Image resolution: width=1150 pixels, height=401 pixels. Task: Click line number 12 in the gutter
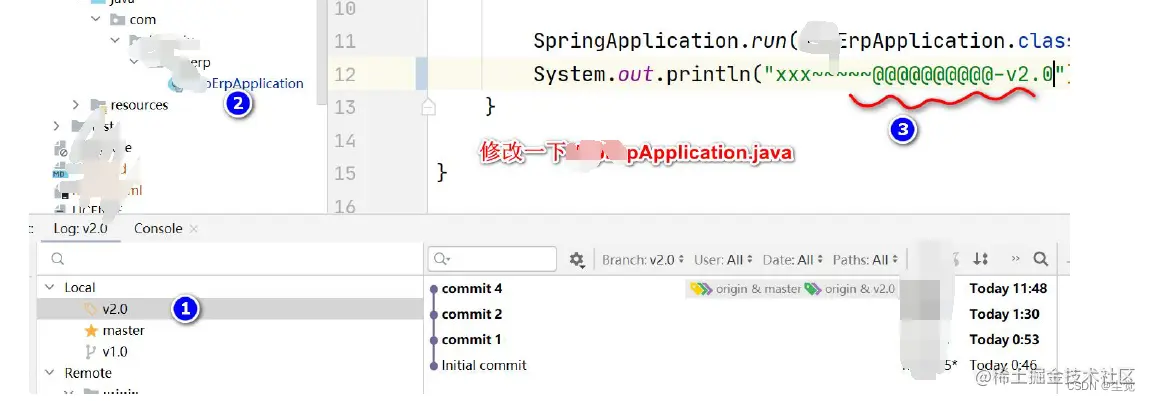click(345, 74)
